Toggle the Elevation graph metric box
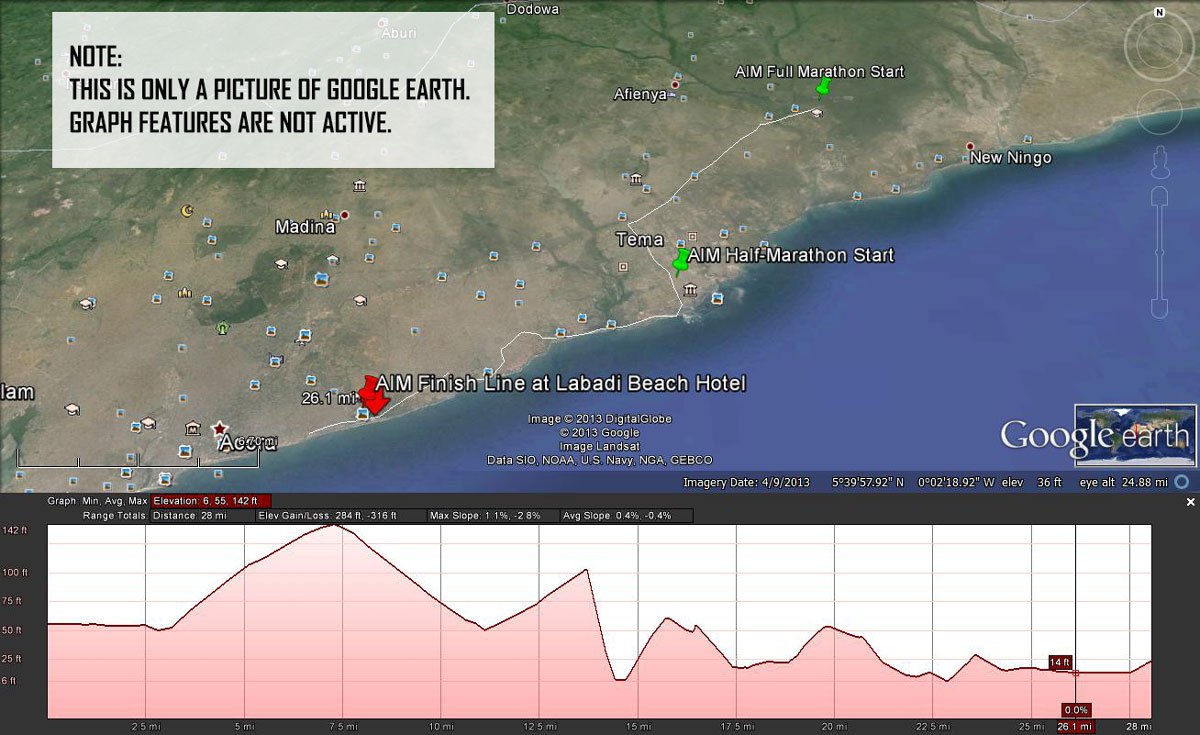The width and height of the screenshot is (1200, 735). coord(211,500)
